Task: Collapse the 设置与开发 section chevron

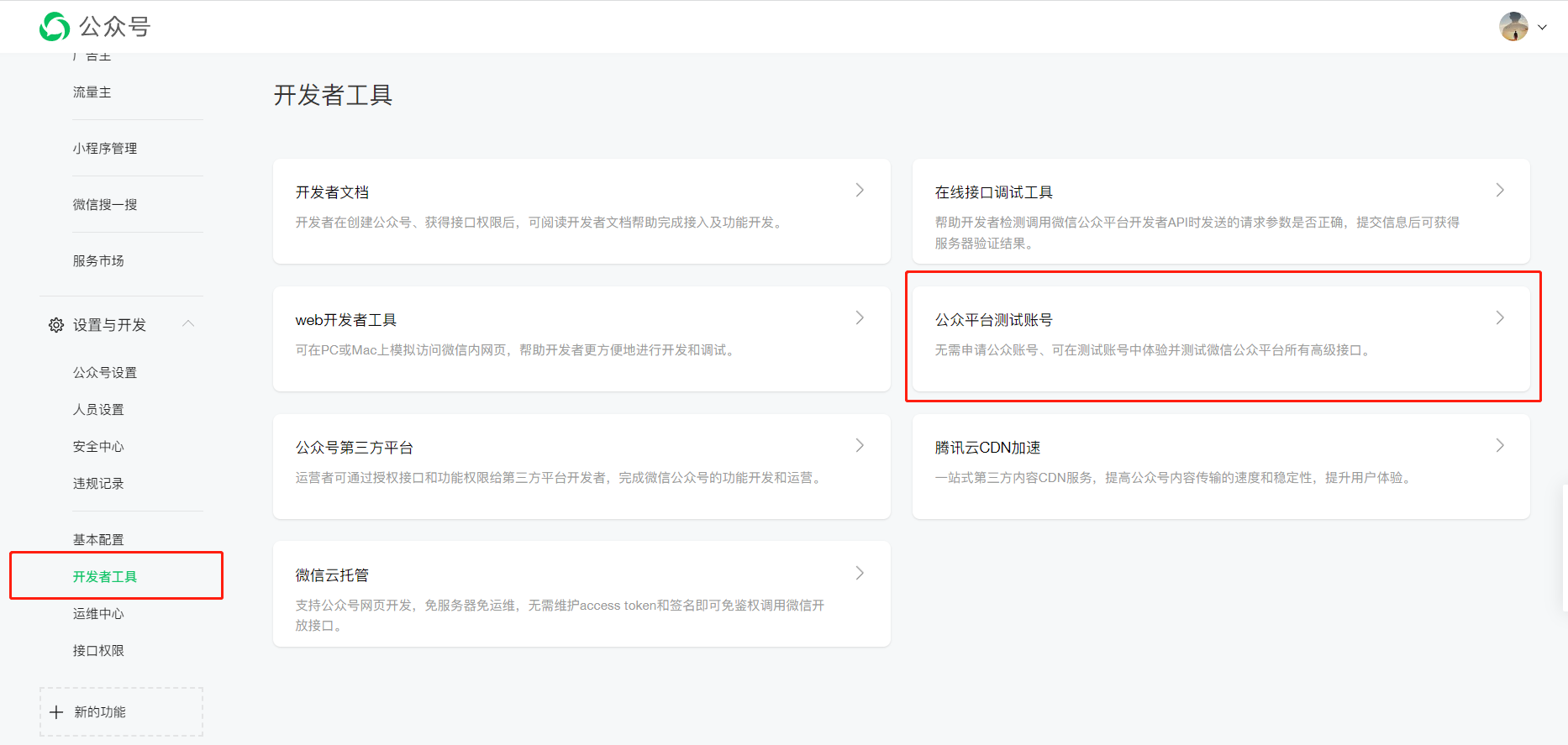Action: pos(188,323)
